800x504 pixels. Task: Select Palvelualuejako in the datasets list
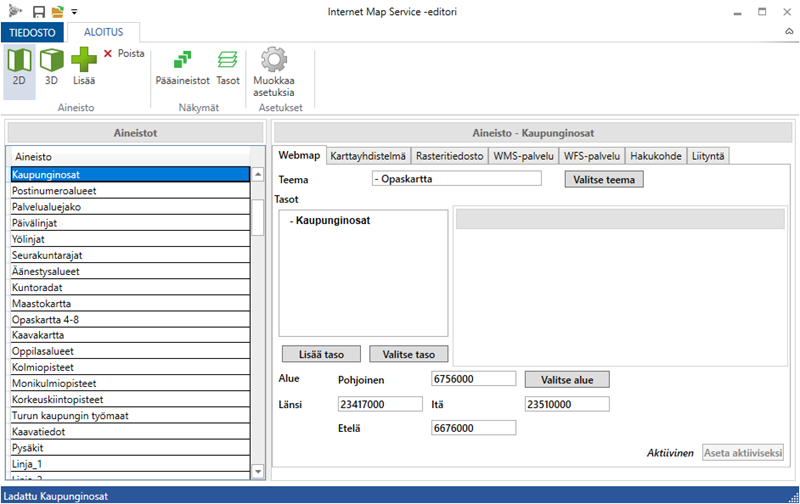click(131, 207)
